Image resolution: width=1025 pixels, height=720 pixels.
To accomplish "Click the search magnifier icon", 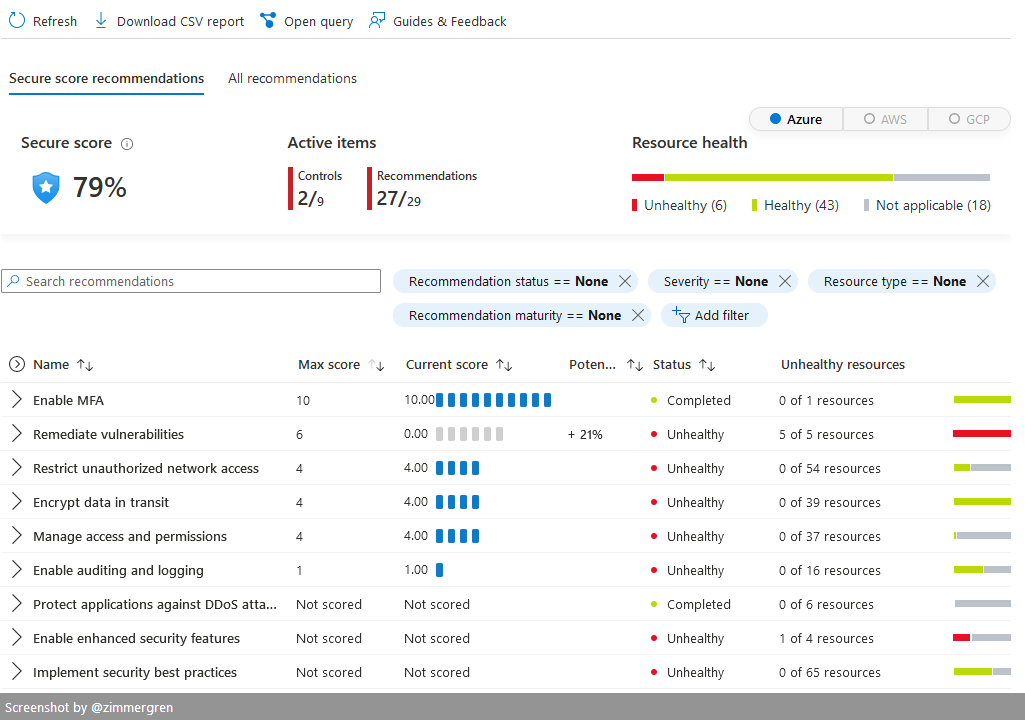I will 15,281.
